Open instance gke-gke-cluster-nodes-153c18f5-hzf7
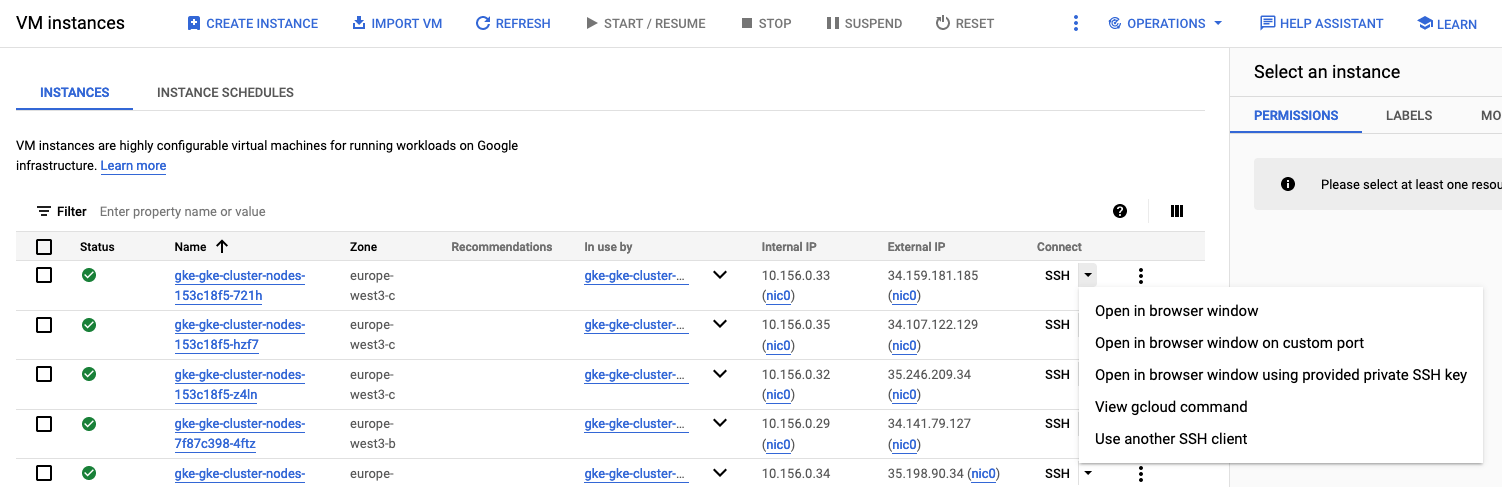Screen dimensions: 1502x487 240,335
